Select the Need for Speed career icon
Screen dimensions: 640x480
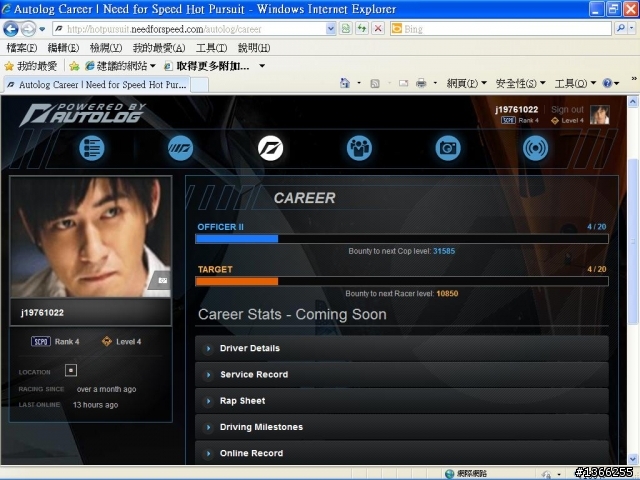pyautogui.click(x=270, y=148)
